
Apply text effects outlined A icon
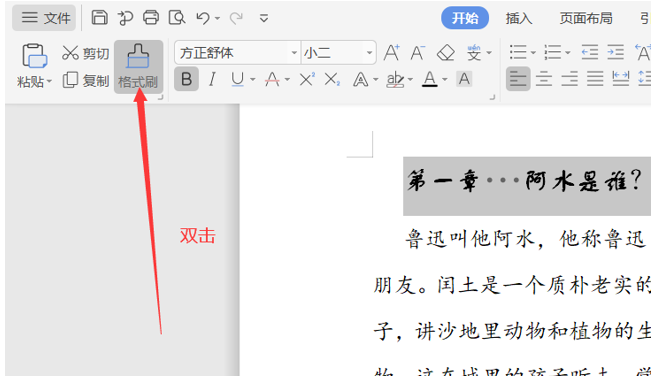coord(361,79)
